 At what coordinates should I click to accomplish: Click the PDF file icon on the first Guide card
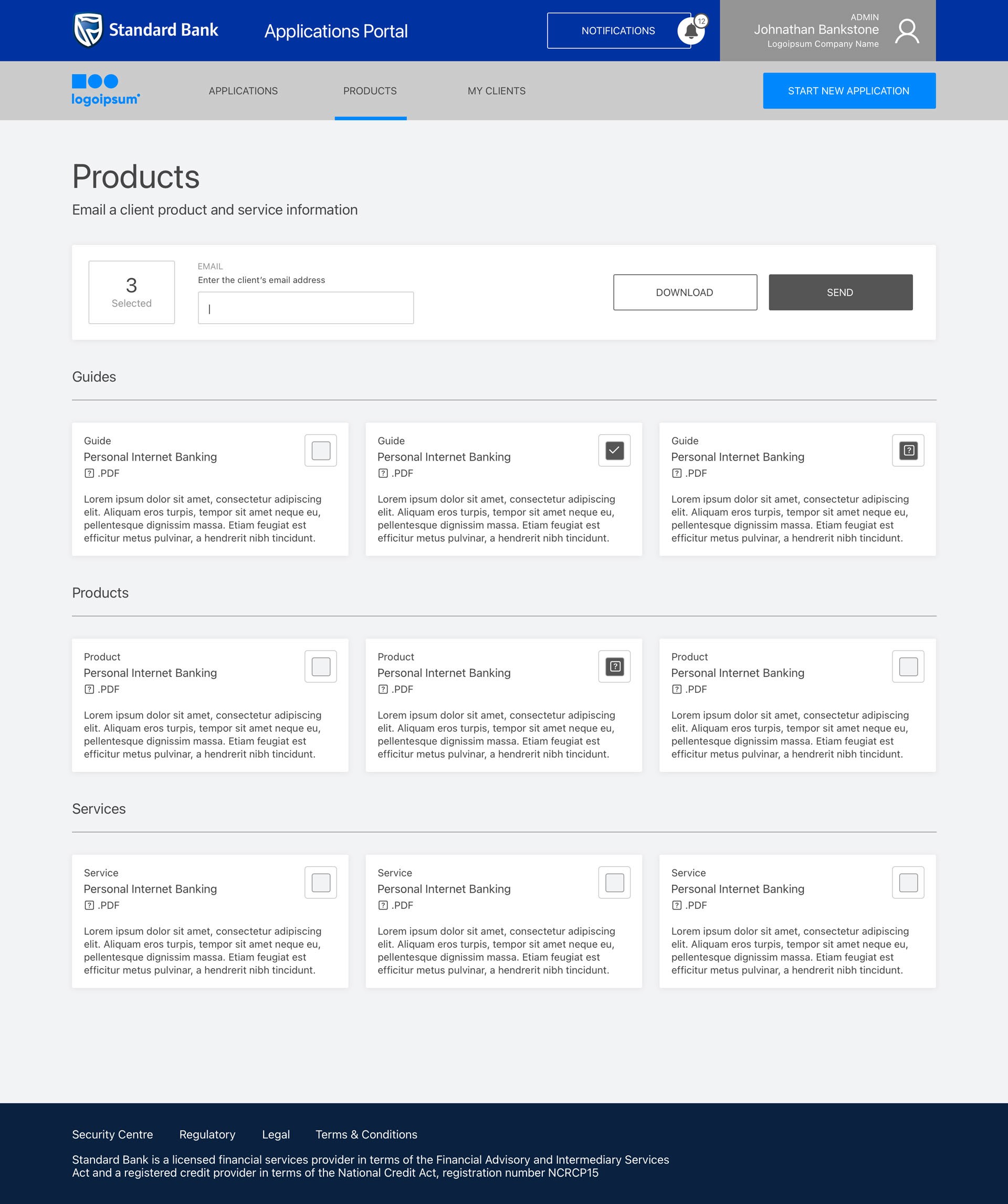tap(89, 473)
